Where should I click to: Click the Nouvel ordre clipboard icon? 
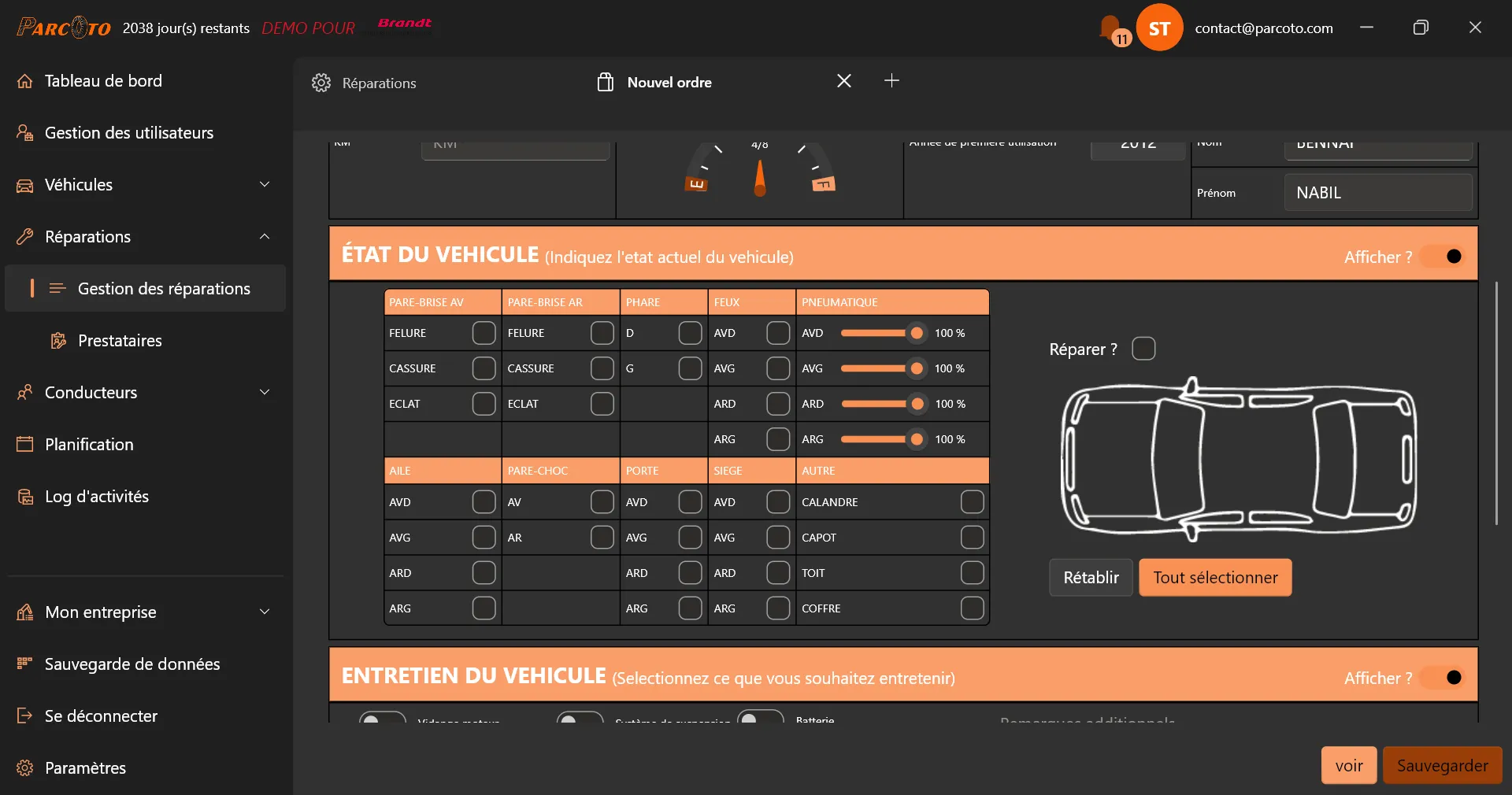(x=606, y=82)
